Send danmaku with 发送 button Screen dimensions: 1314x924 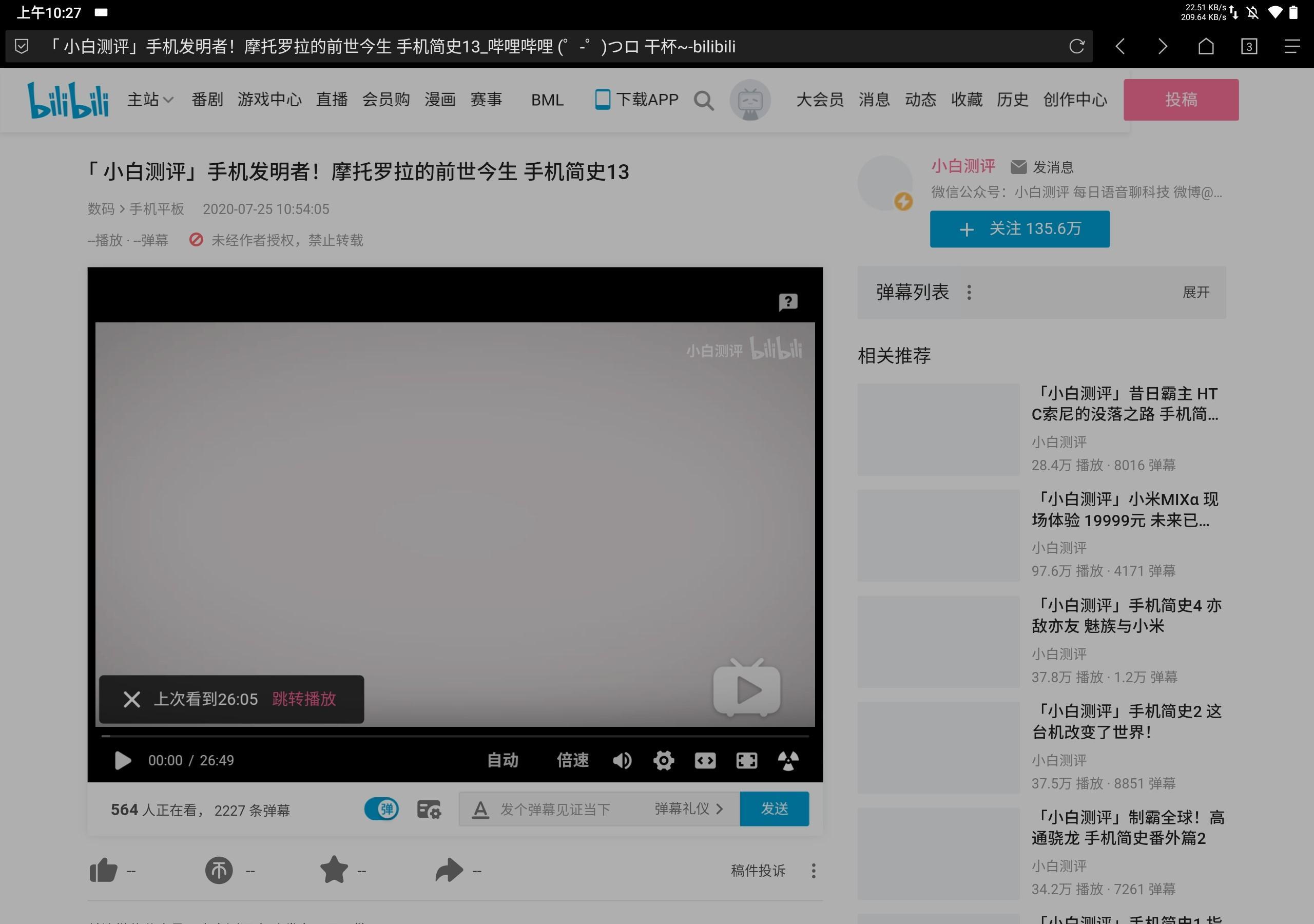pyautogui.click(x=775, y=809)
